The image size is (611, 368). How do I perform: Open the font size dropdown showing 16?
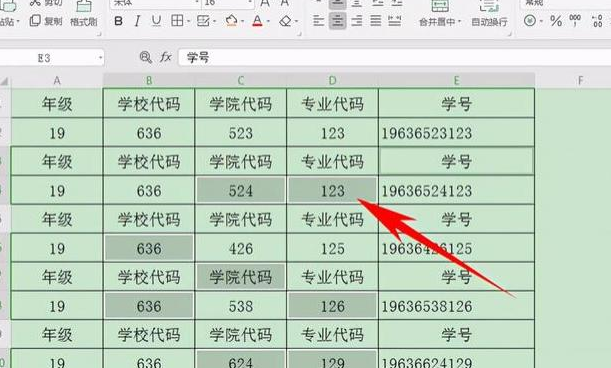pyautogui.click(x=250, y=3)
